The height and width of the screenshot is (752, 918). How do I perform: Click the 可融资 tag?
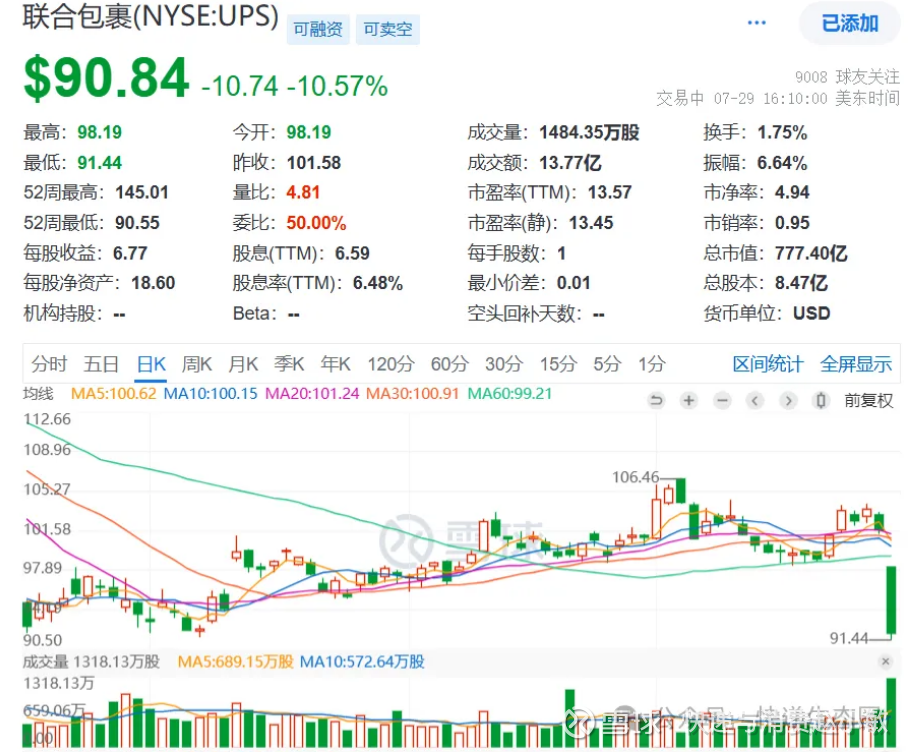coord(318,29)
